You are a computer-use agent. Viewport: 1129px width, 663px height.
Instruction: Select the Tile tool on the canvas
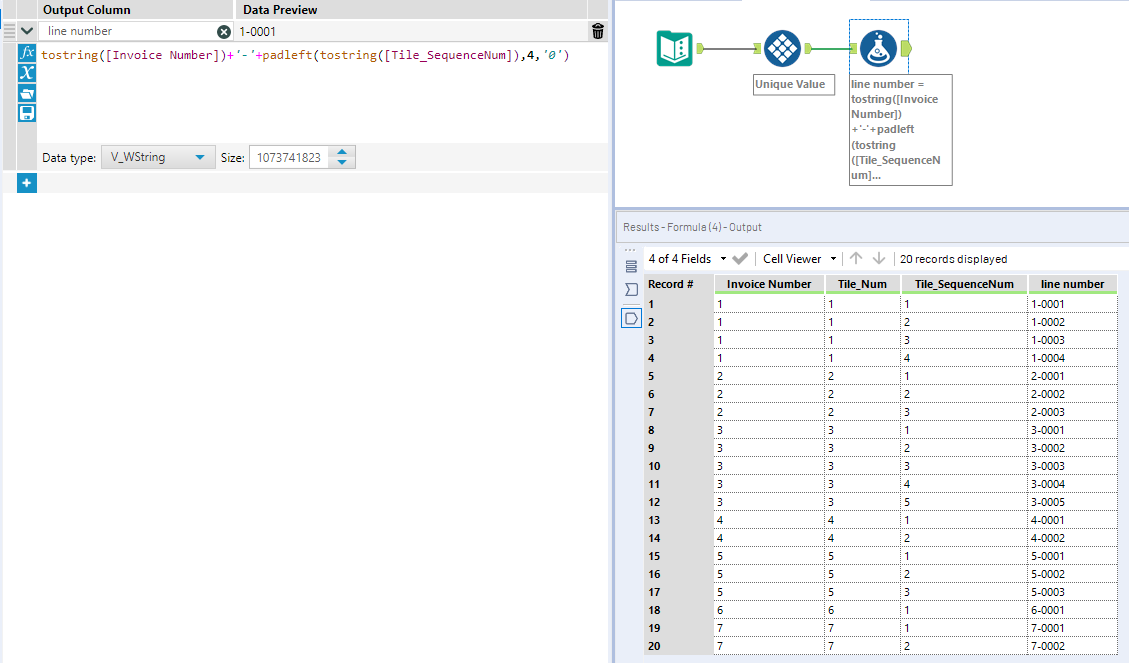(x=782, y=47)
